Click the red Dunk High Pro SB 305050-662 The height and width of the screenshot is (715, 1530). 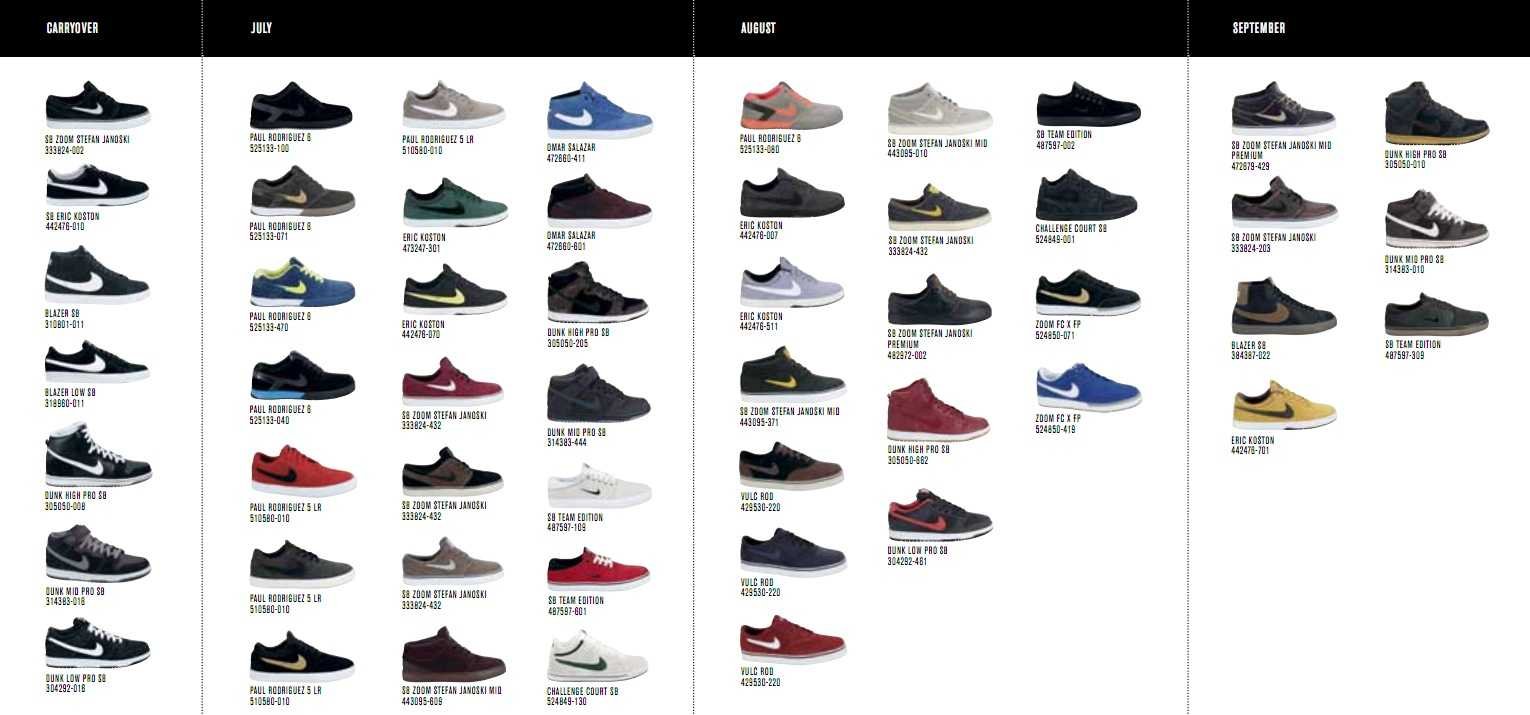[938, 410]
